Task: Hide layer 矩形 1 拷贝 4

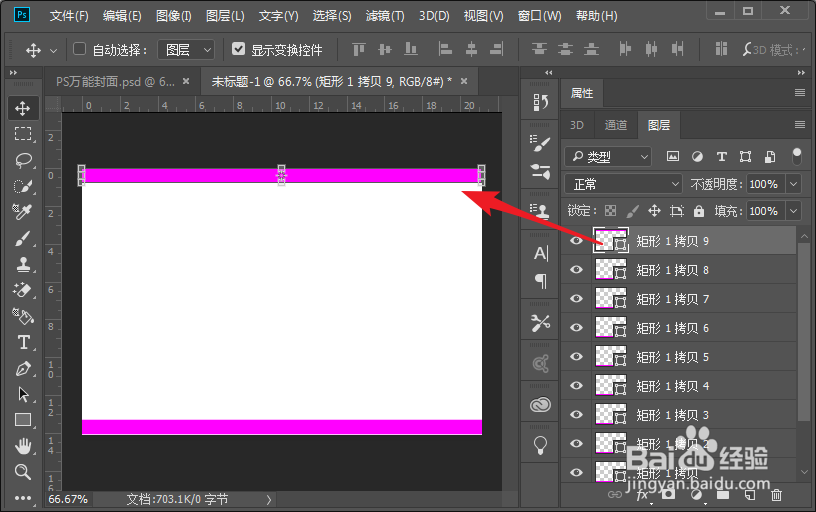Action: [x=576, y=386]
